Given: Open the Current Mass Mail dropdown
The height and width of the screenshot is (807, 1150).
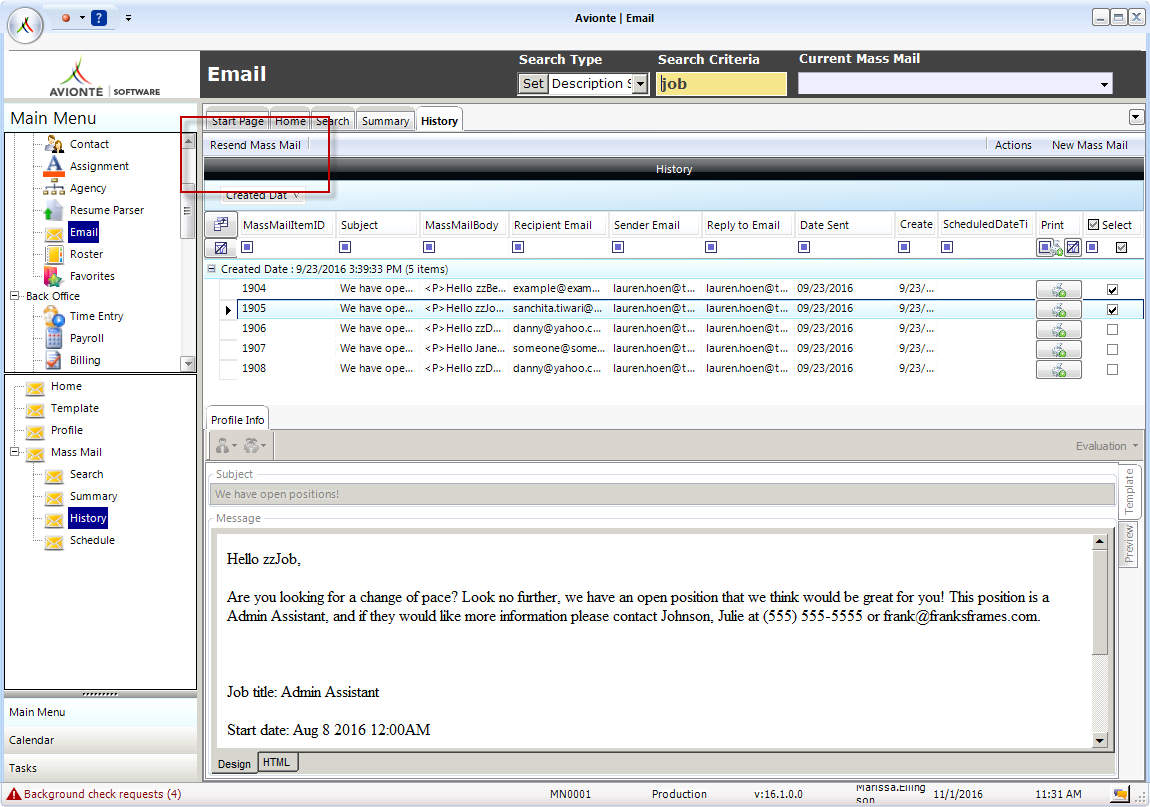Looking at the screenshot, I should click(x=1104, y=85).
